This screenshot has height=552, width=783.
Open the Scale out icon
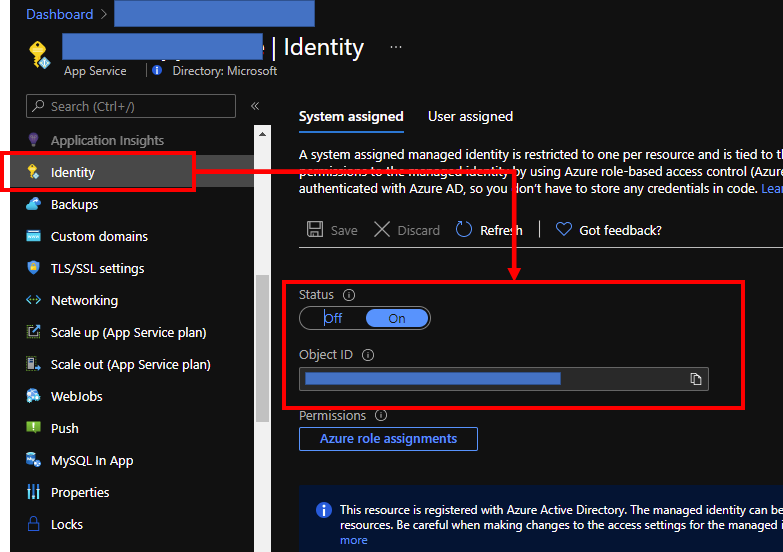[33, 364]
